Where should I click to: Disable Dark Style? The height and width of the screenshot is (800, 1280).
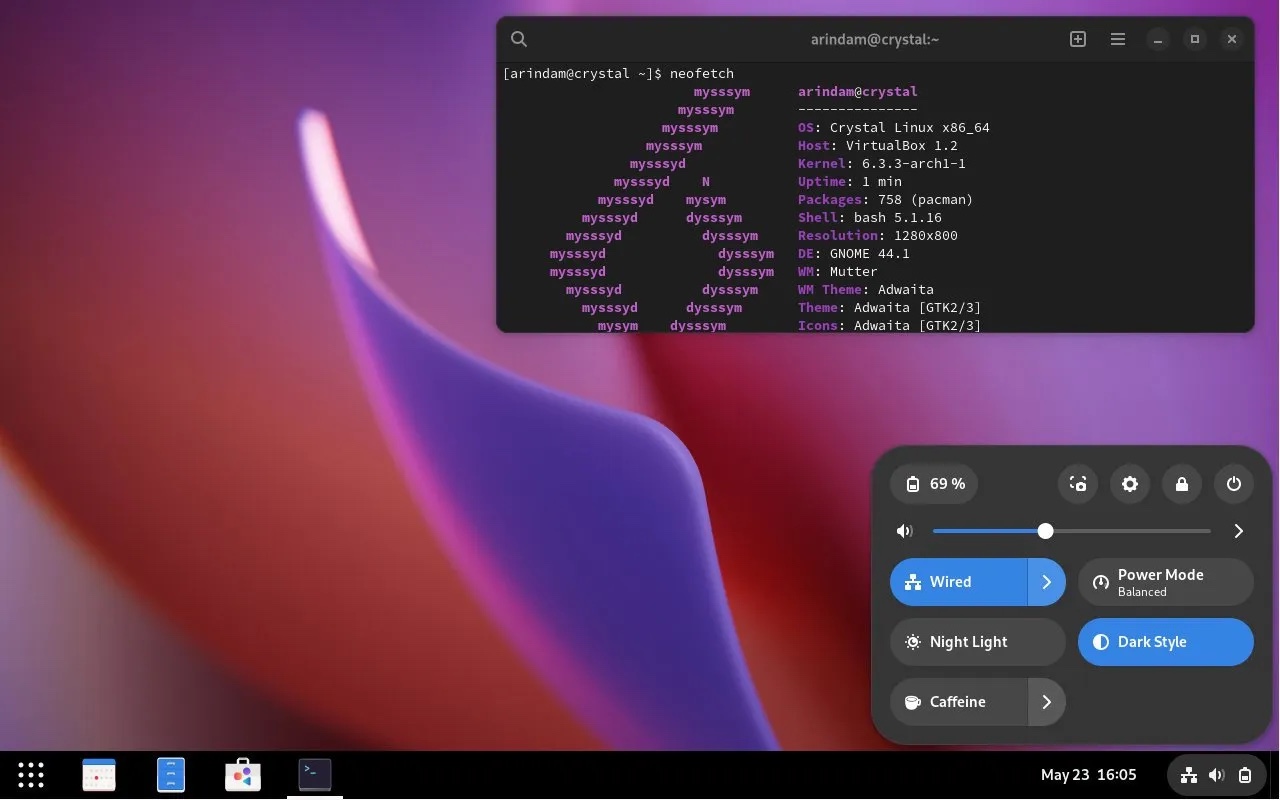[1152, 642]
